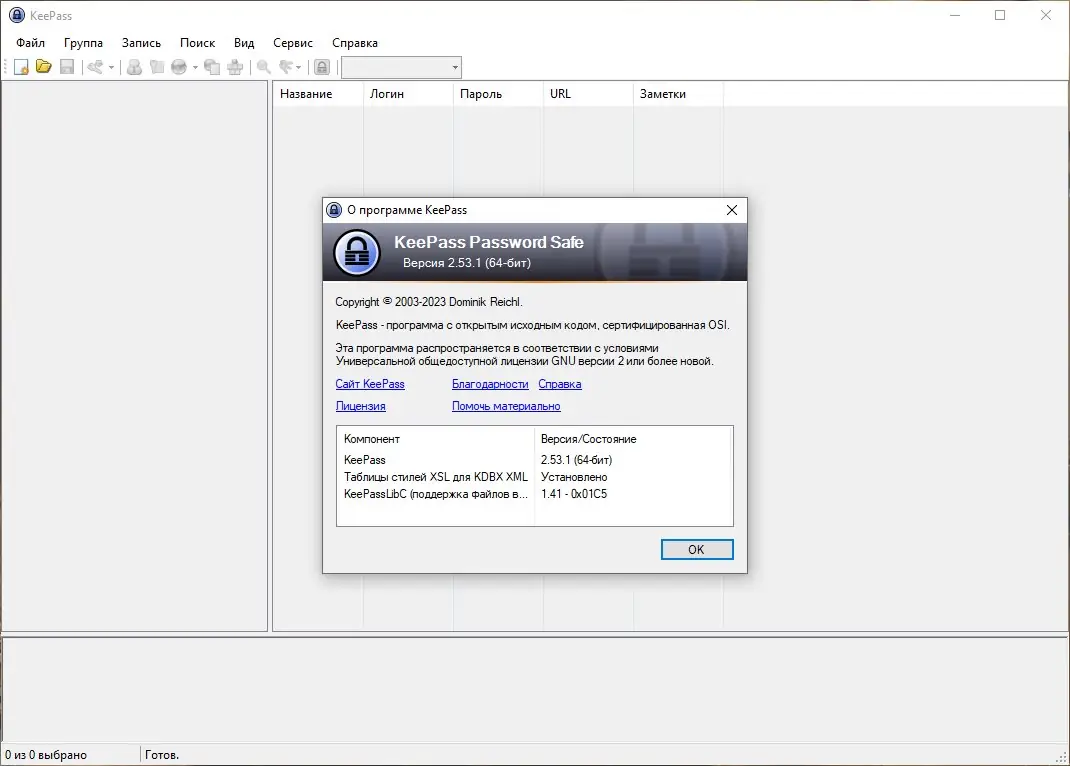This screenshot has width=1070, height=766.
Task: Click the Copy password toolbar icon
Action: [157, 67]
